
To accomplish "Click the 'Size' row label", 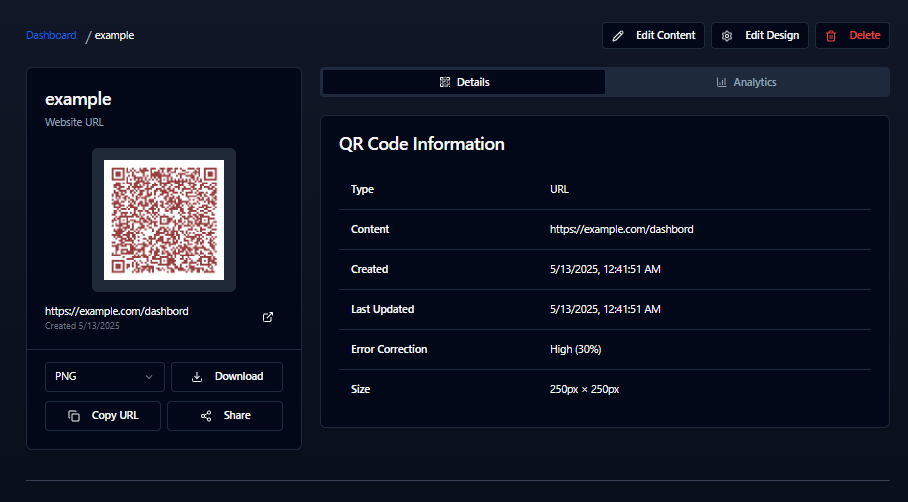I will [x=360, y=389].
